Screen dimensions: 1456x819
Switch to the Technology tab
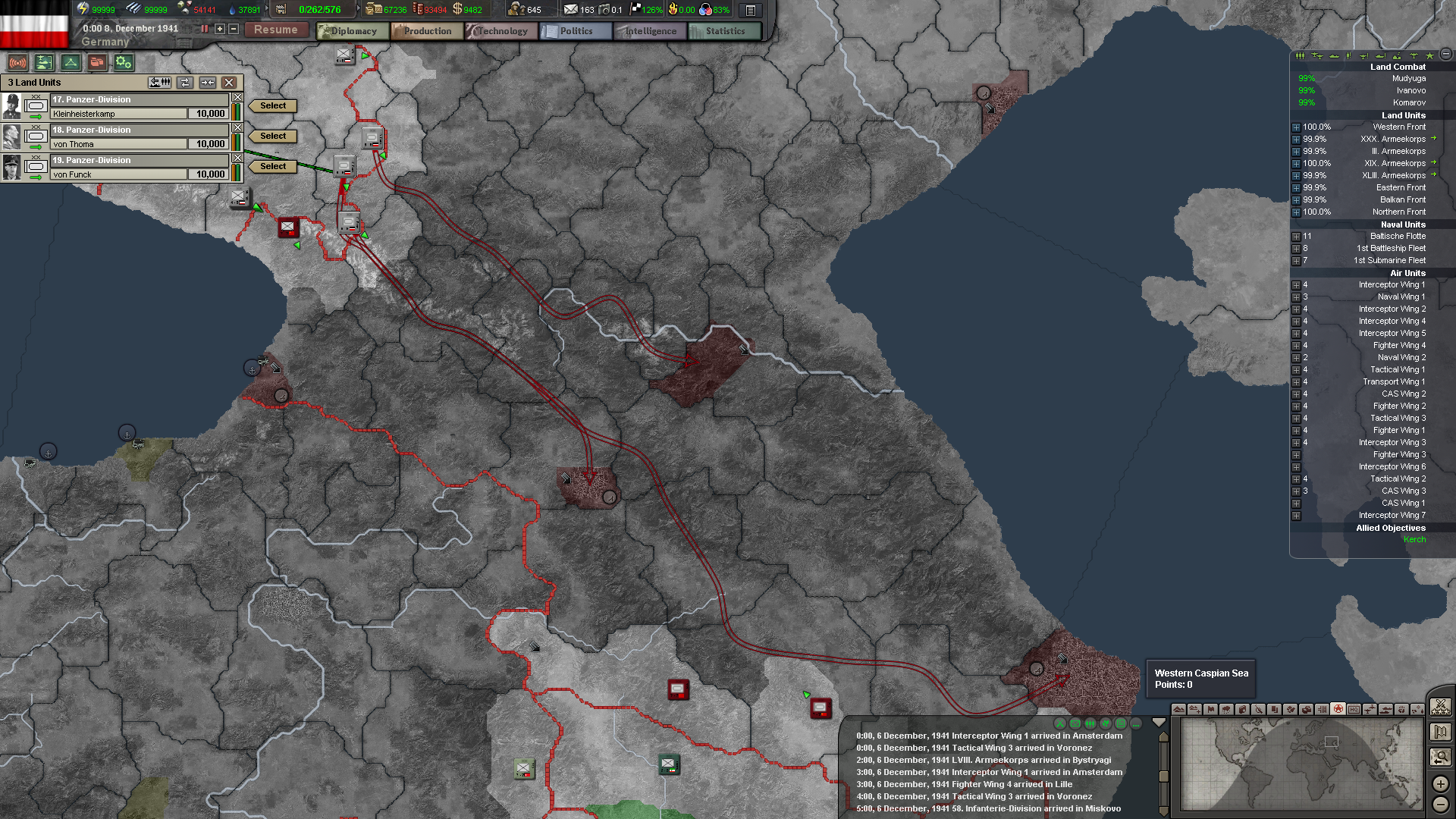(501, 31)
